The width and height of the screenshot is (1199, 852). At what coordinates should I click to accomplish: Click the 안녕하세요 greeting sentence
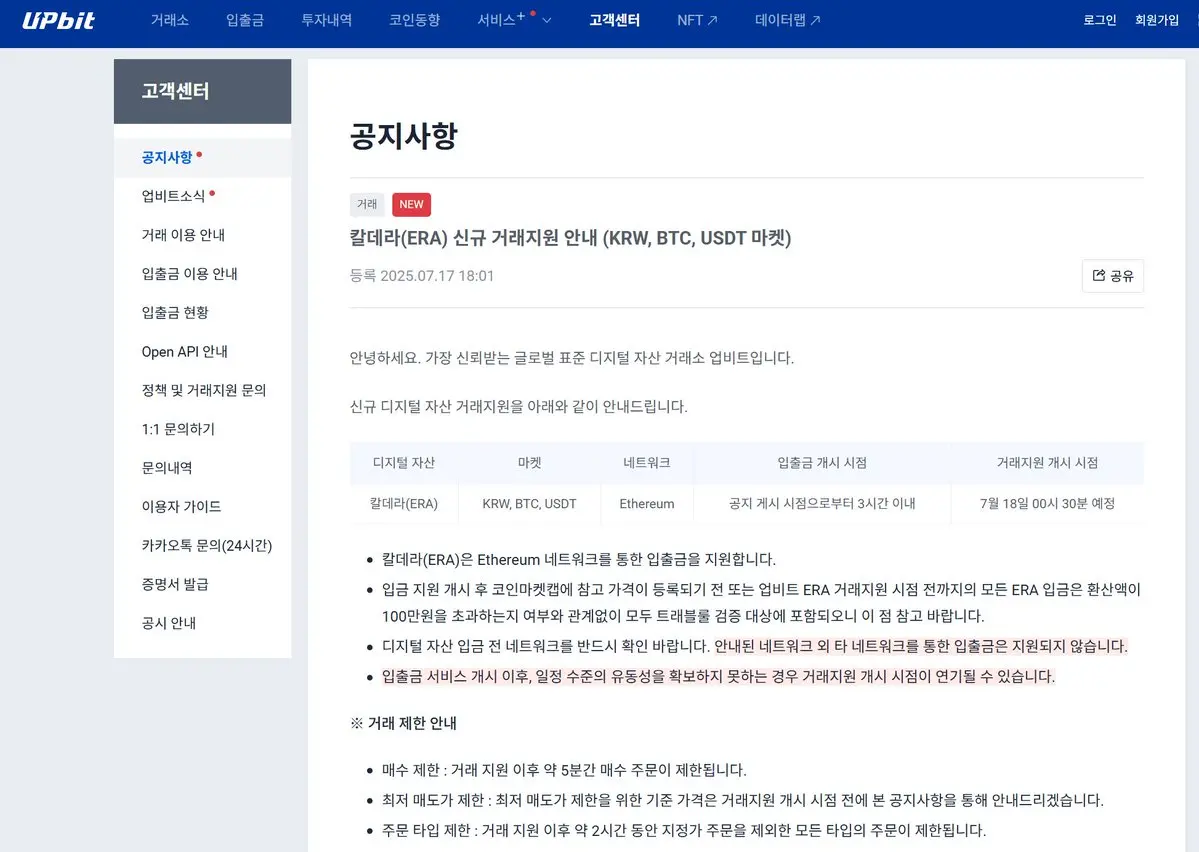coord(571,358)
